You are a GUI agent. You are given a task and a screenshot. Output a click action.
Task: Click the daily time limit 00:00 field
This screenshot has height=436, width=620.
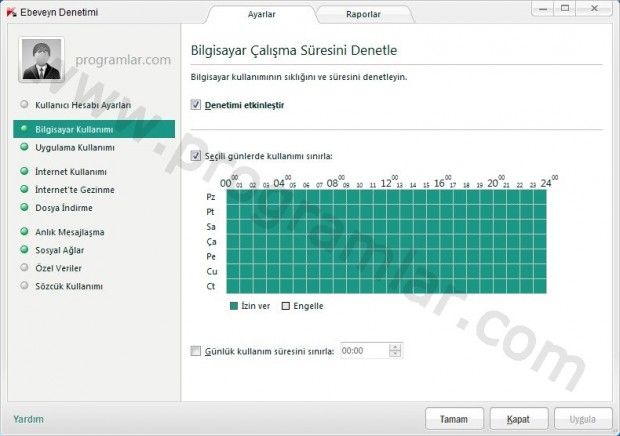tap(364, 351)
